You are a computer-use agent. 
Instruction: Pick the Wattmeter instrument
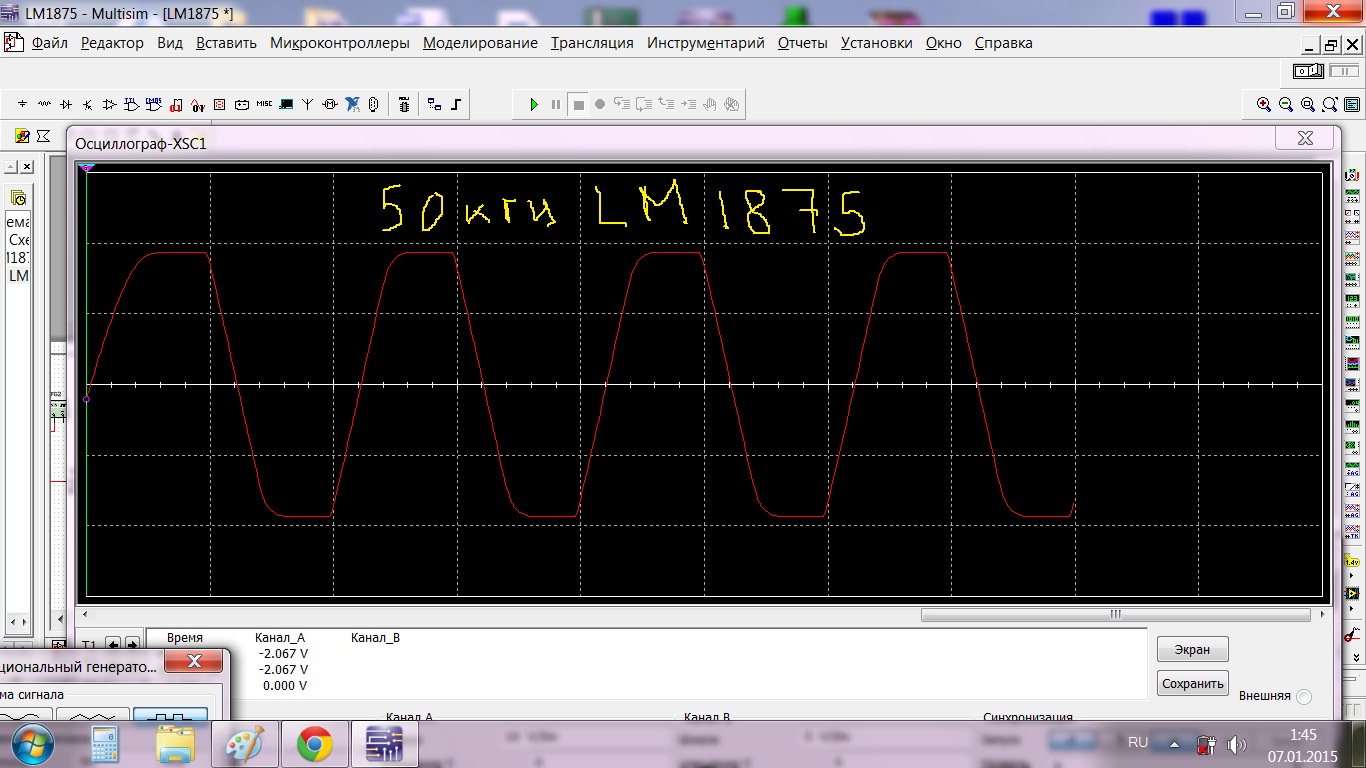pos(1352,214)
